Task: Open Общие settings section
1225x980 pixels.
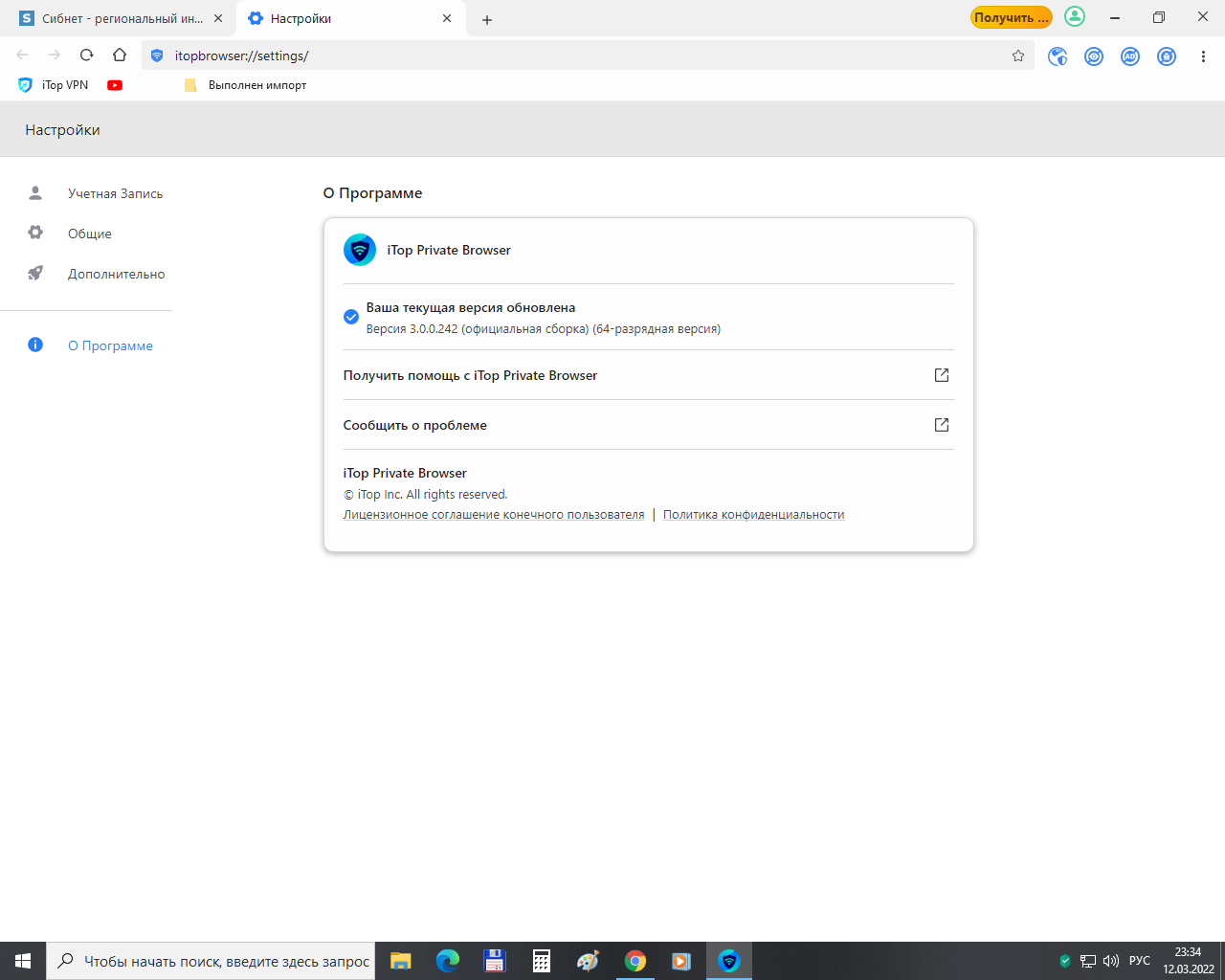Action: (89, 234)
